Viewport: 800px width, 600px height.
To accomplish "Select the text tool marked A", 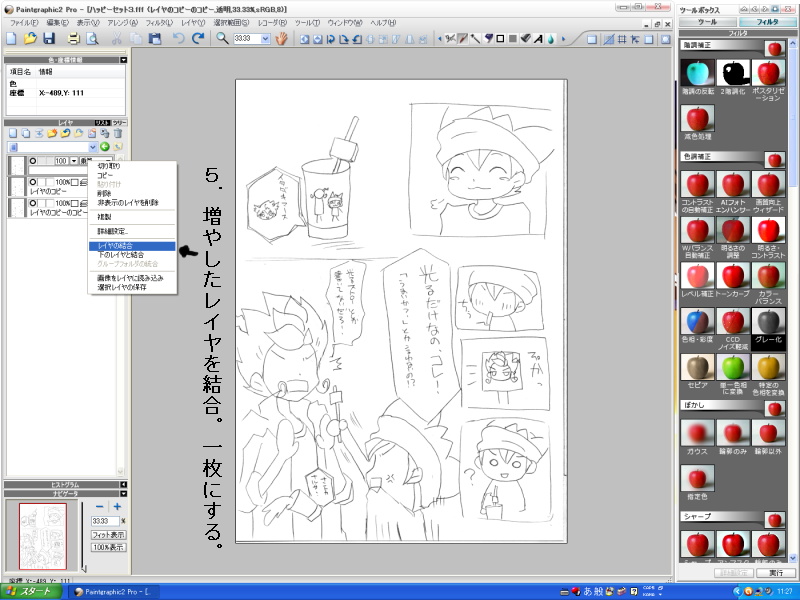I will tap(538, 39).
